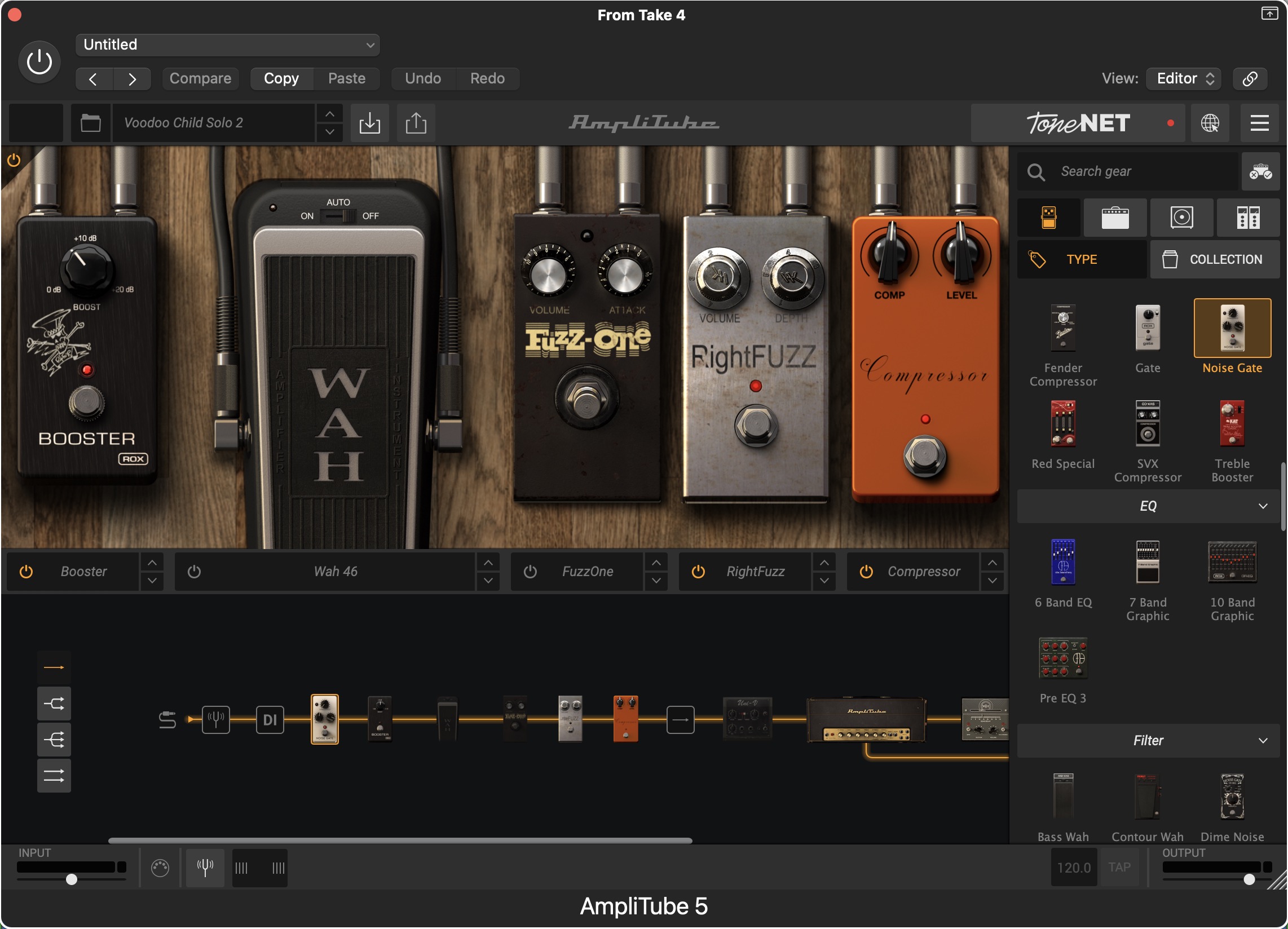Select the amp head in signal chain

pos(867,720)
